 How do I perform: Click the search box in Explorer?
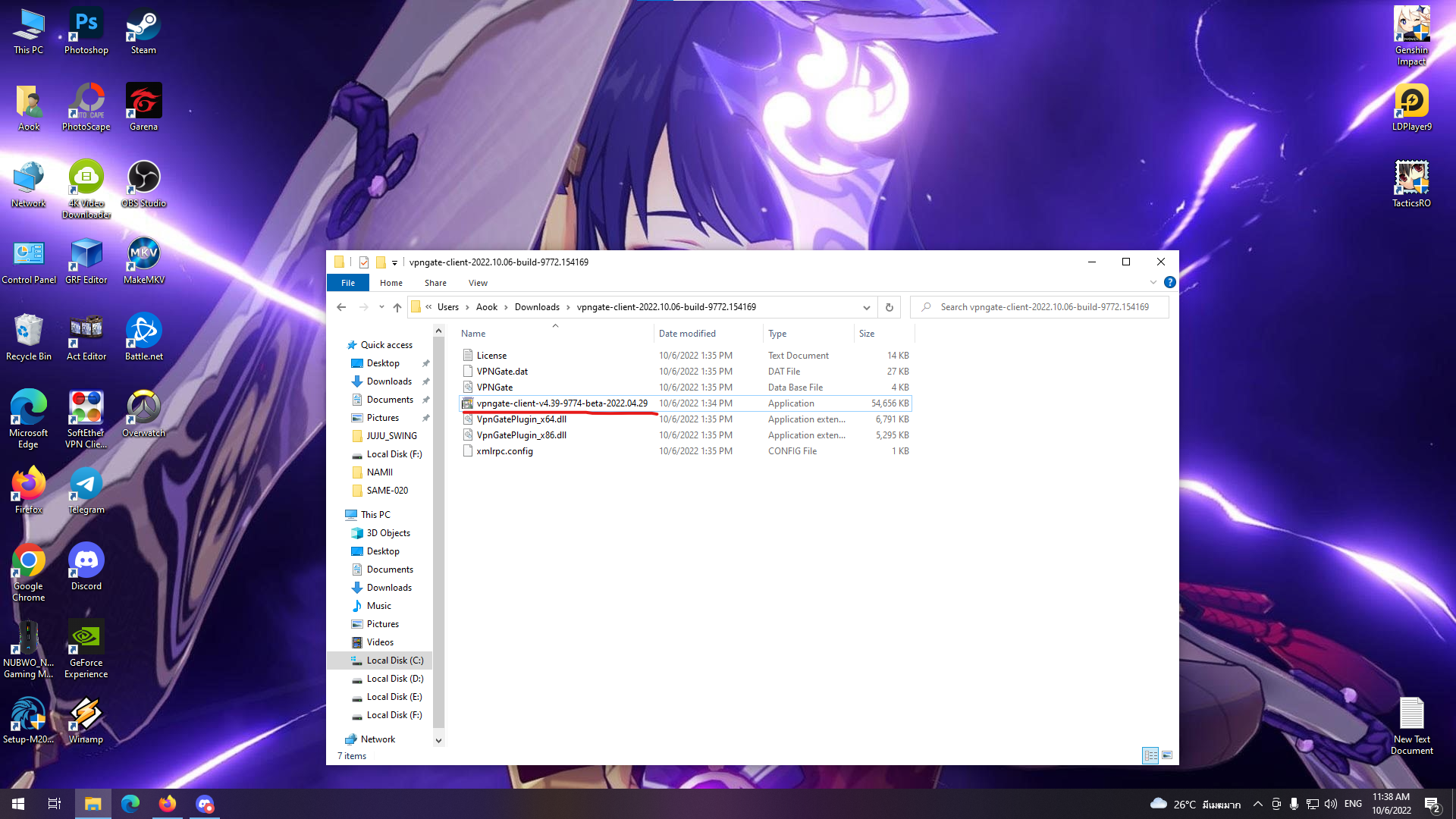(x=1040, y=307)
